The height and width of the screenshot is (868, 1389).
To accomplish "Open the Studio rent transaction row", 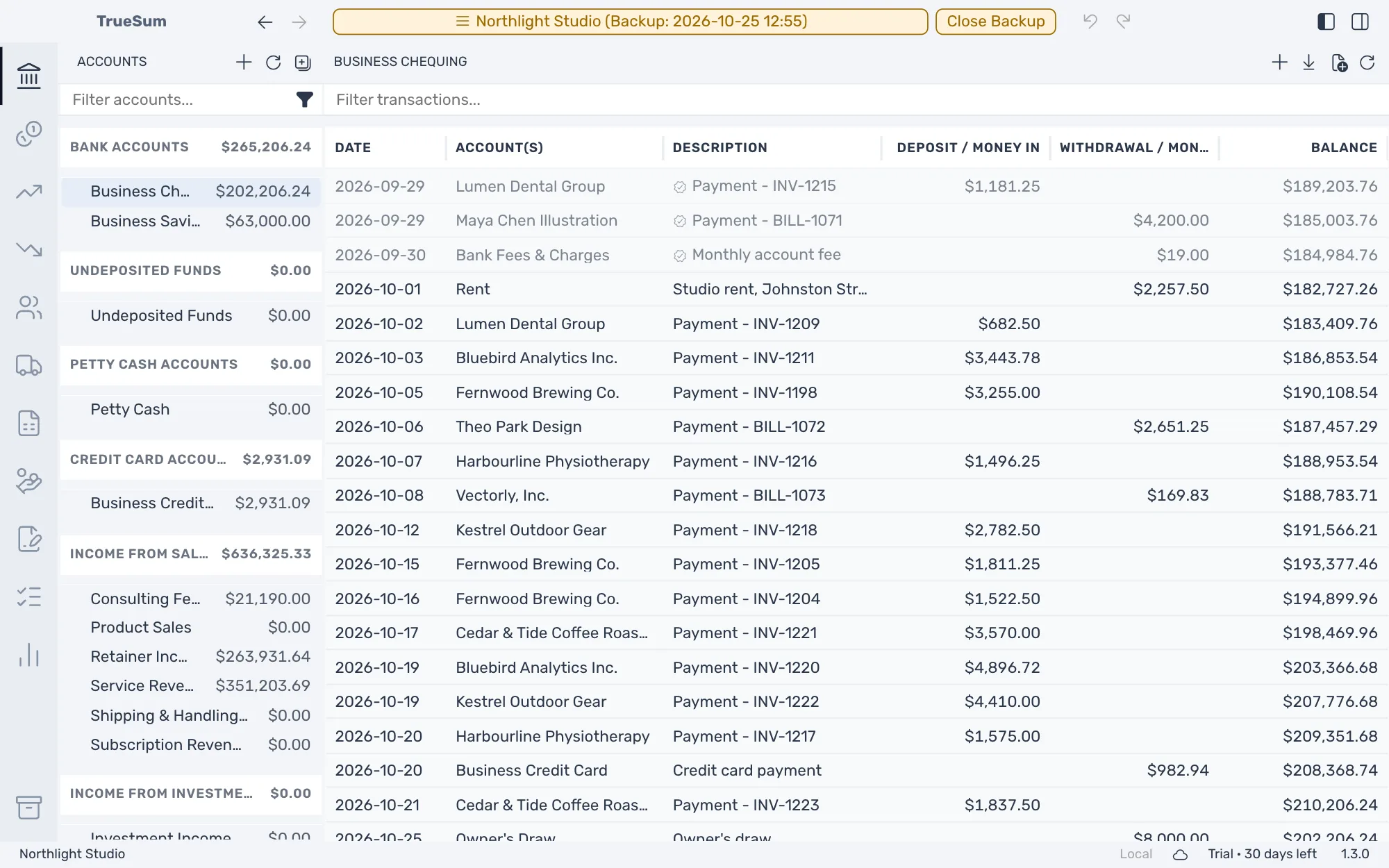I will coord(856,290).
